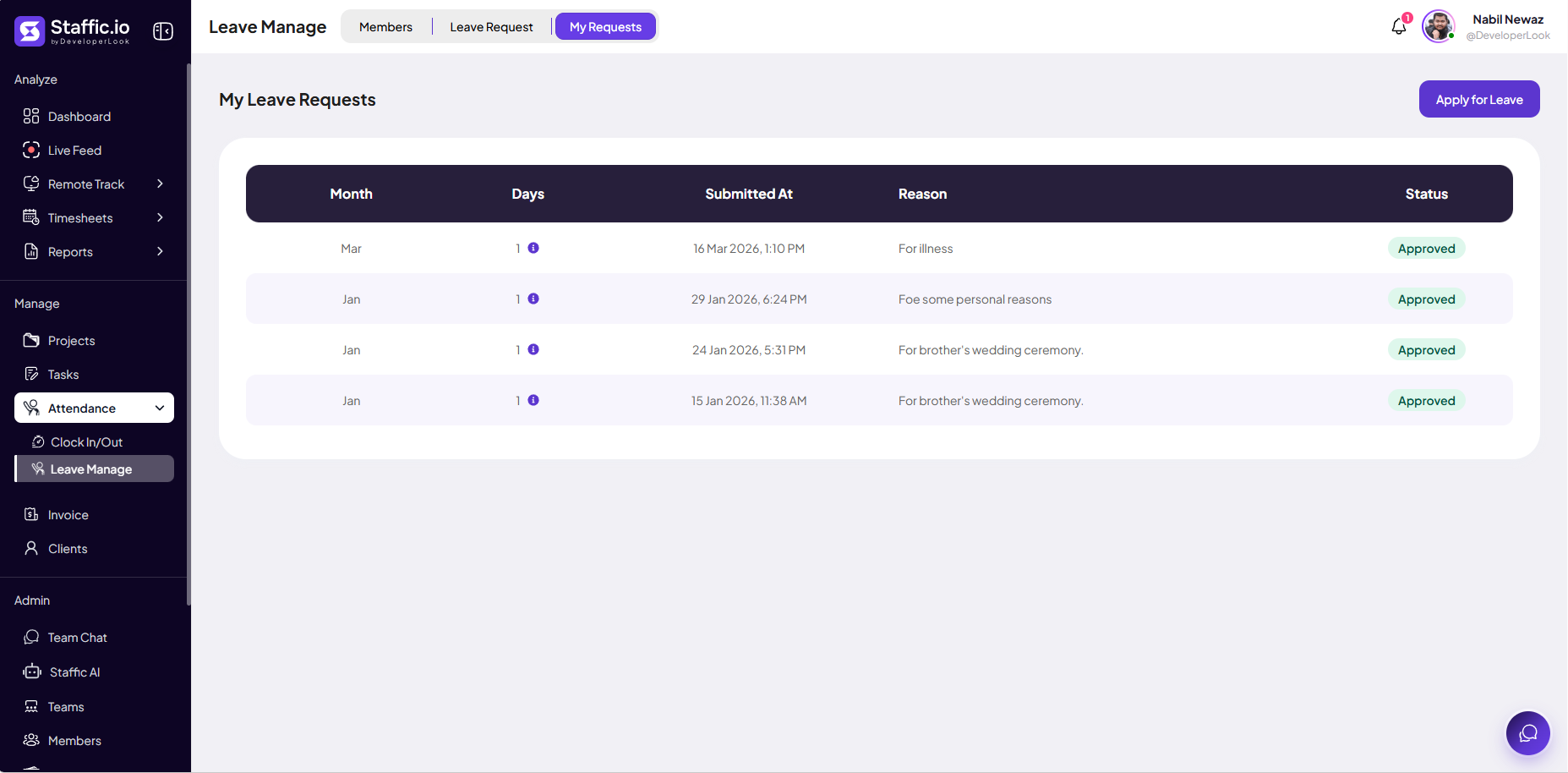Open the Projects folder icon

pos(31,340)
